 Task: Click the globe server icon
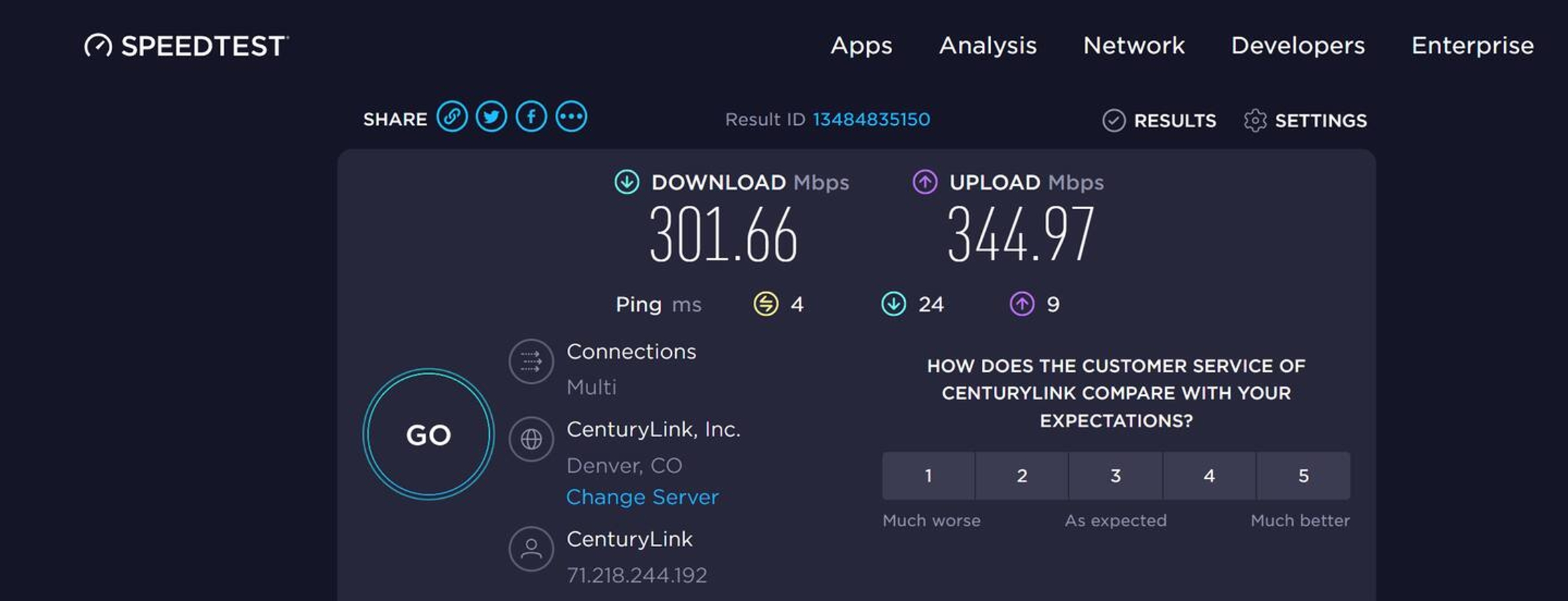(531, 439)
